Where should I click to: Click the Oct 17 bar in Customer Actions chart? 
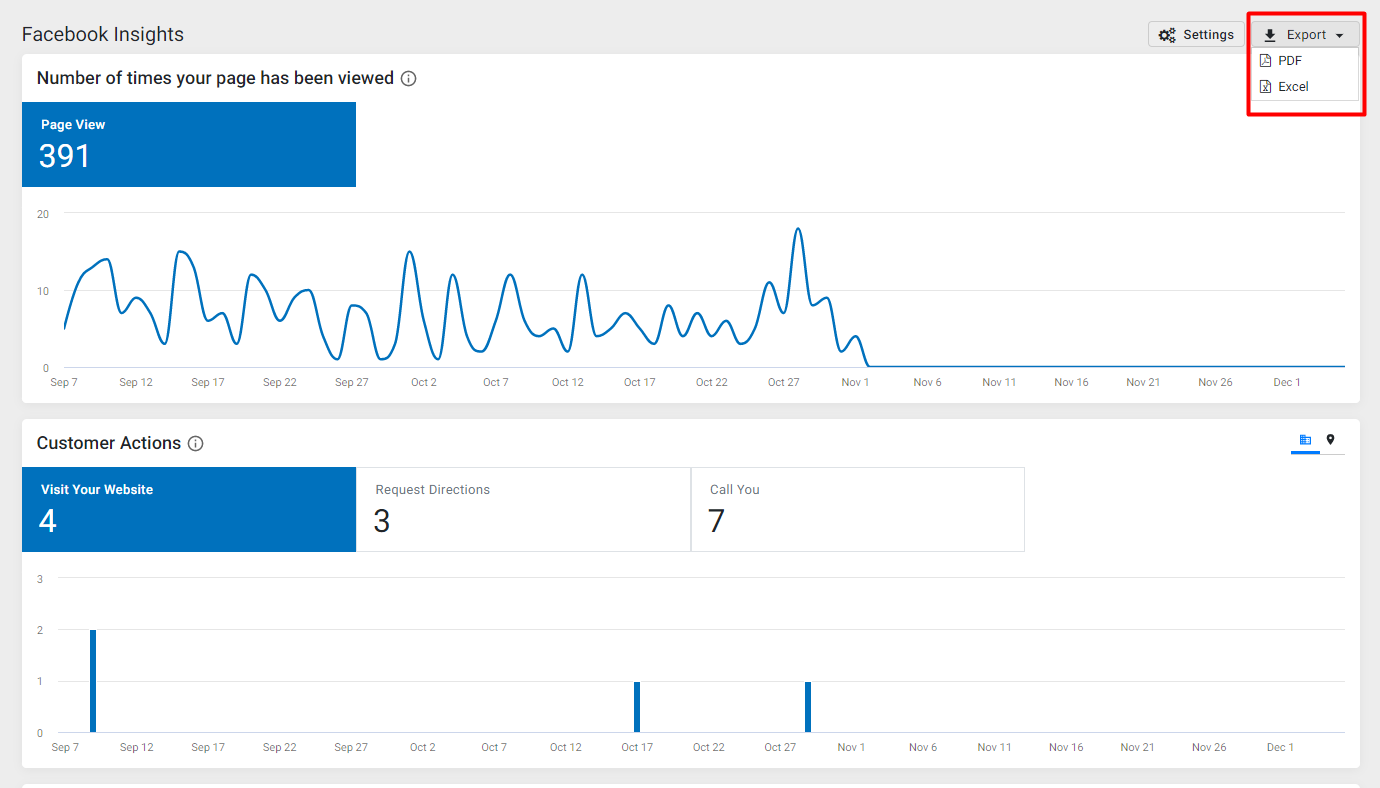point(637,707)
